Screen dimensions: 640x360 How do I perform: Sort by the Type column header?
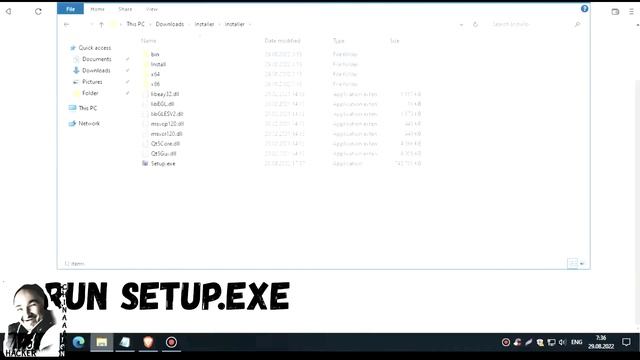tap(338, 41)
